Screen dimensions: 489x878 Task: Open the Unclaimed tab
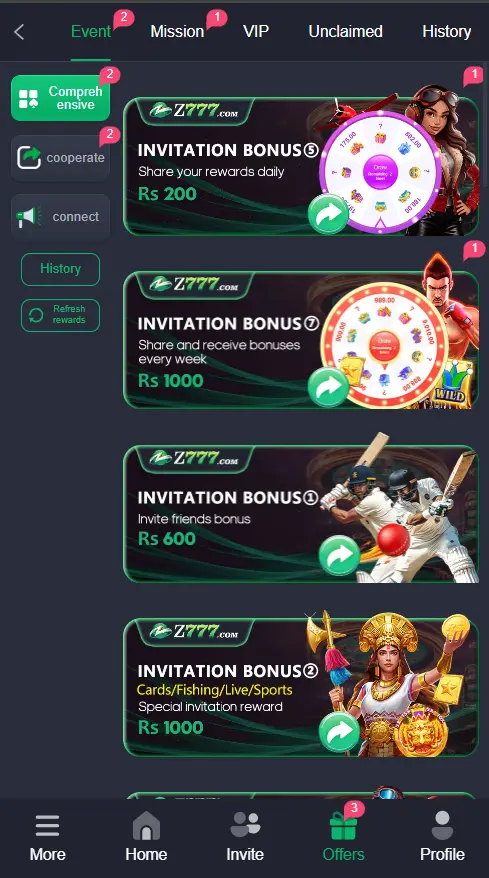[346, 31]
